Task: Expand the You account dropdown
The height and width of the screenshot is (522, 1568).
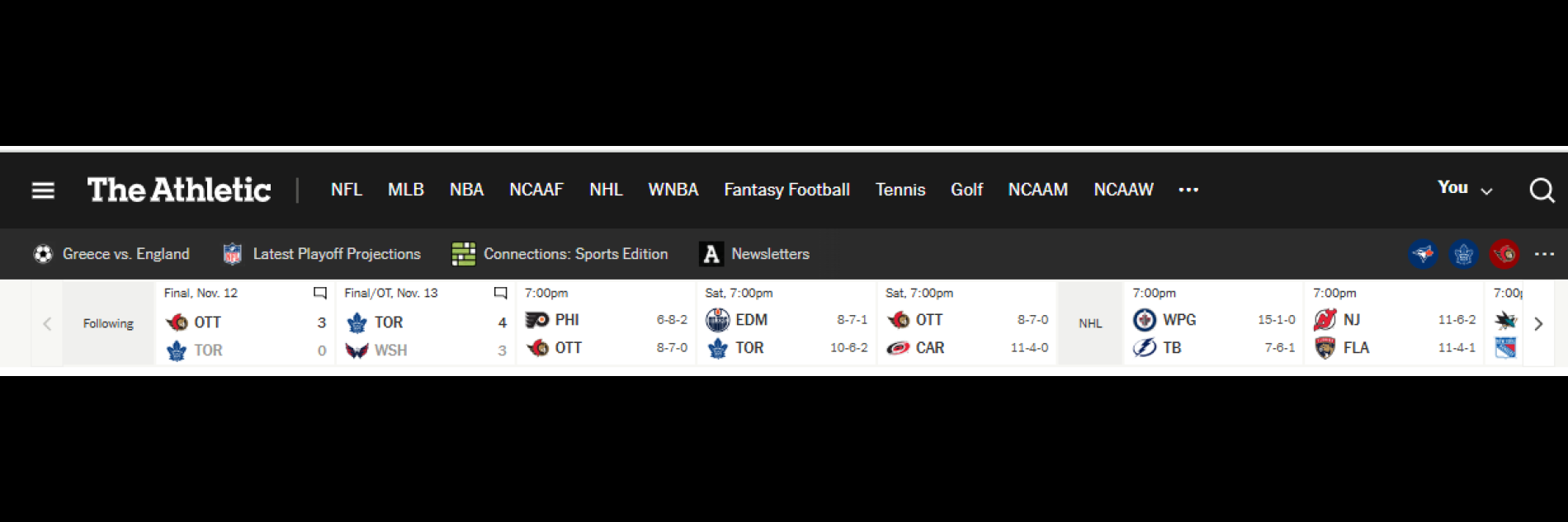Action: tap(1465, 189)
